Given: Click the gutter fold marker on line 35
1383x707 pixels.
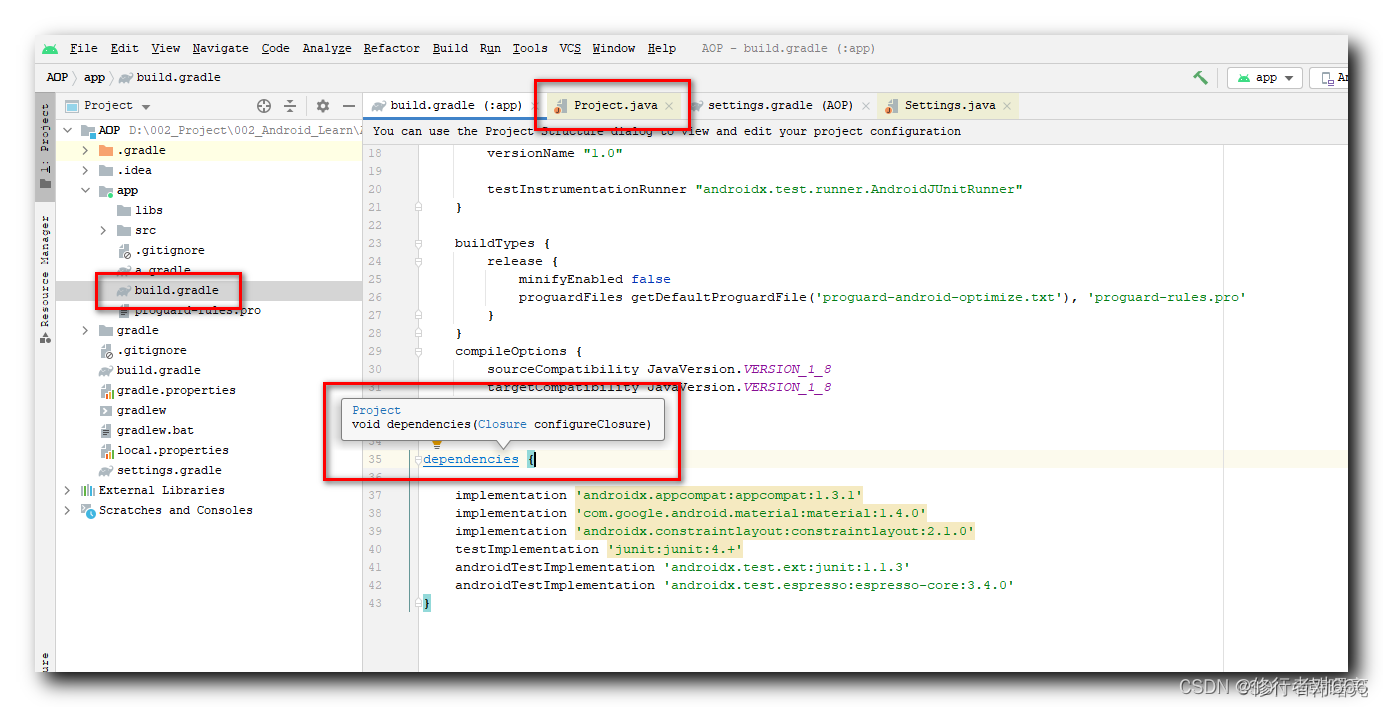Looking at the screenshot, I should 416,459.
